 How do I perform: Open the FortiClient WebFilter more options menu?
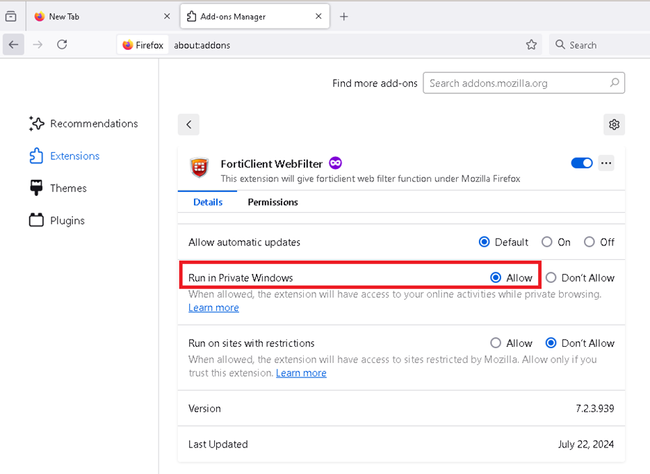[606, 163]
